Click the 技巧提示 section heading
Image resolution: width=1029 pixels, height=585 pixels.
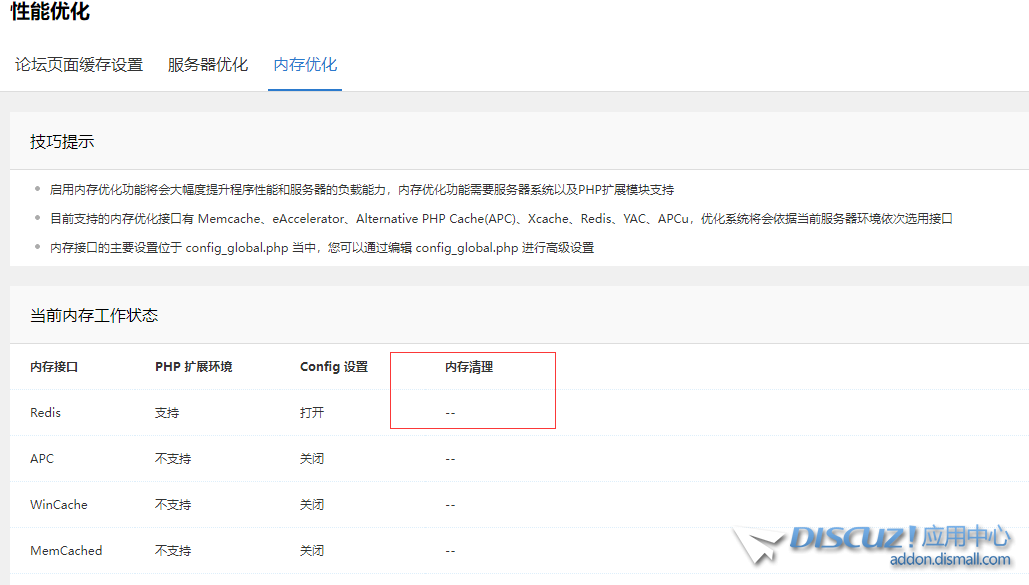[x=62, y=142]
